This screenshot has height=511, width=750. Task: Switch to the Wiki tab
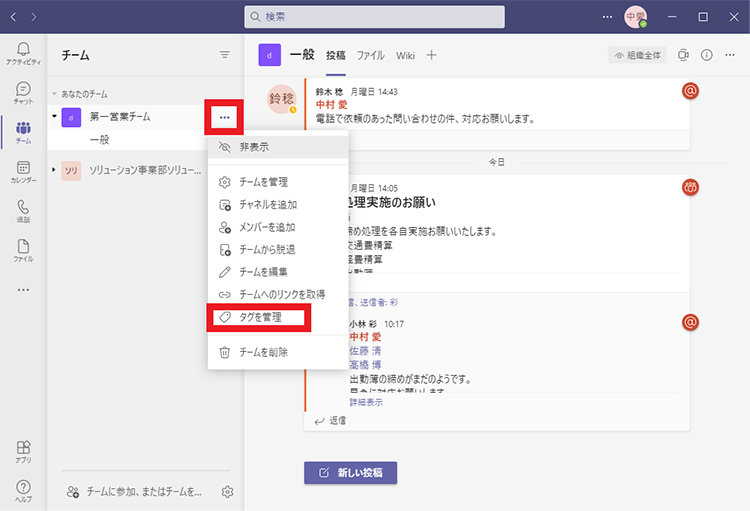click(405, 56)
